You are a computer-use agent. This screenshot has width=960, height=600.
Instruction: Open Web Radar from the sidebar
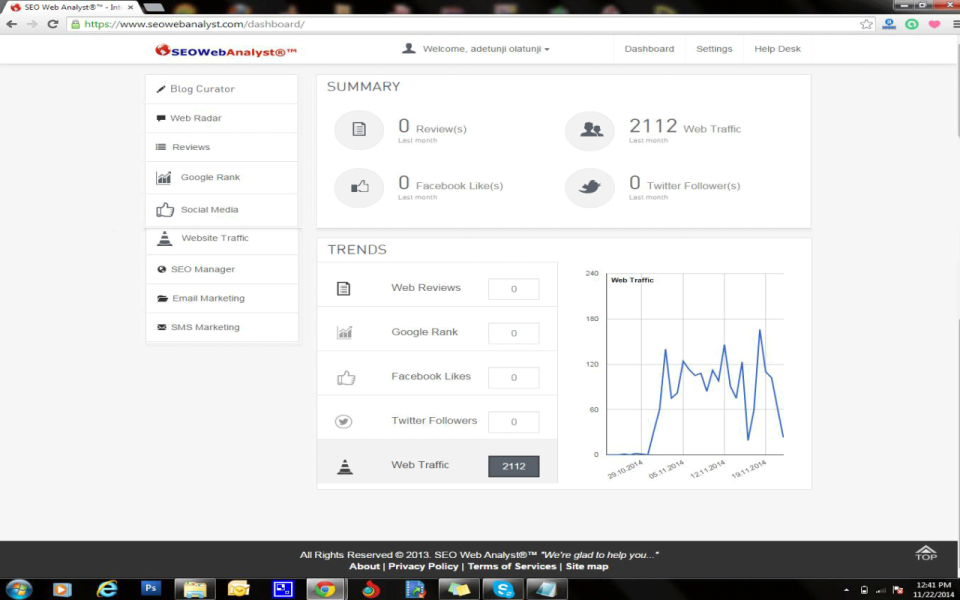160,118
